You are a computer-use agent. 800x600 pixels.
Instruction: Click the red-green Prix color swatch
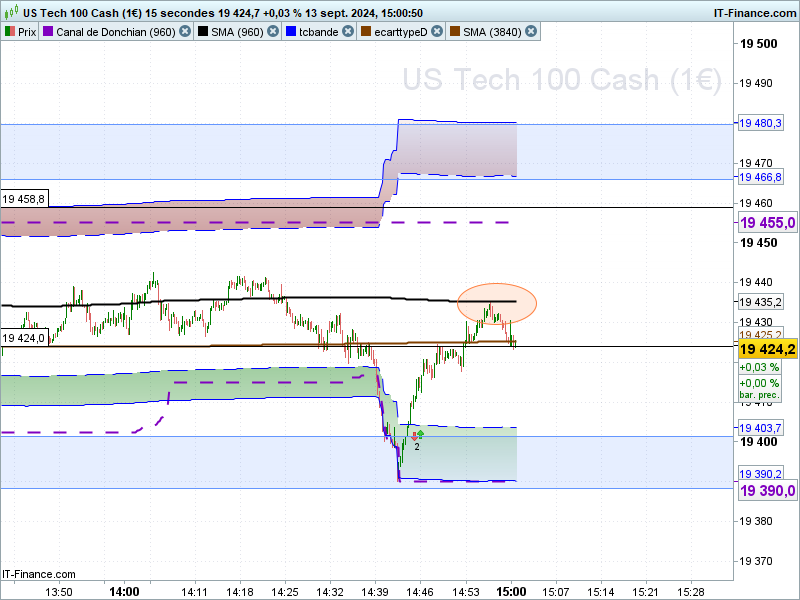pyautogui.click(x=10, y=32)
